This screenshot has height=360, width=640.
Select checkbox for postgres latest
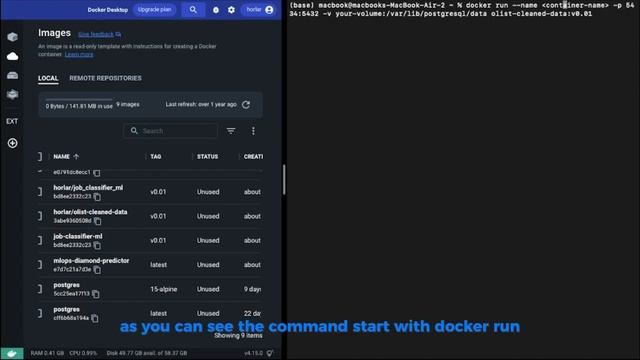tap(40, 313)
